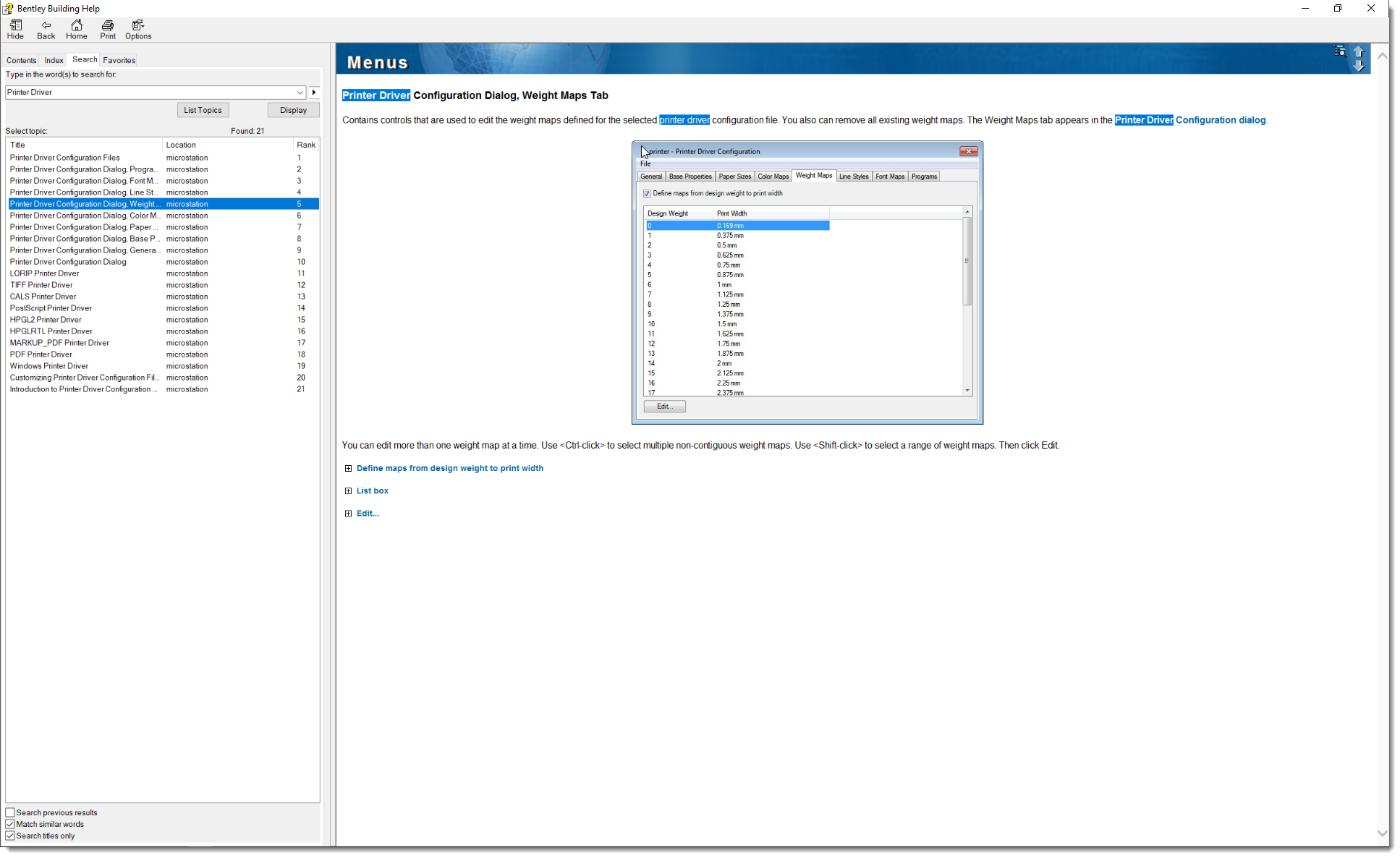Expand Define maps from design weight section

coord(349,469)
